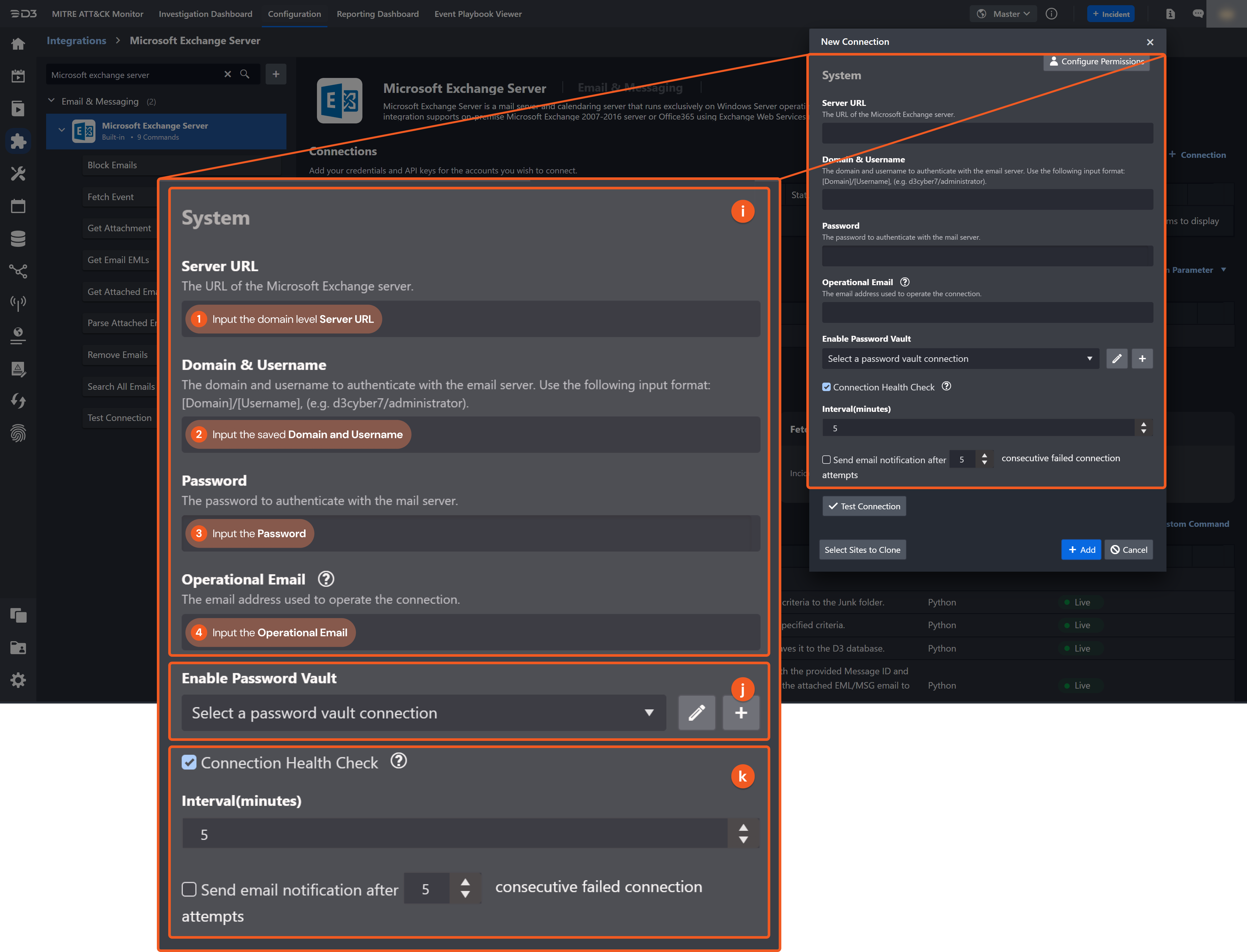Select the fingerprint icon in the left sidebar
Image resolution: width=1247 pixels, height=952 pixels.
pos(19,434)
